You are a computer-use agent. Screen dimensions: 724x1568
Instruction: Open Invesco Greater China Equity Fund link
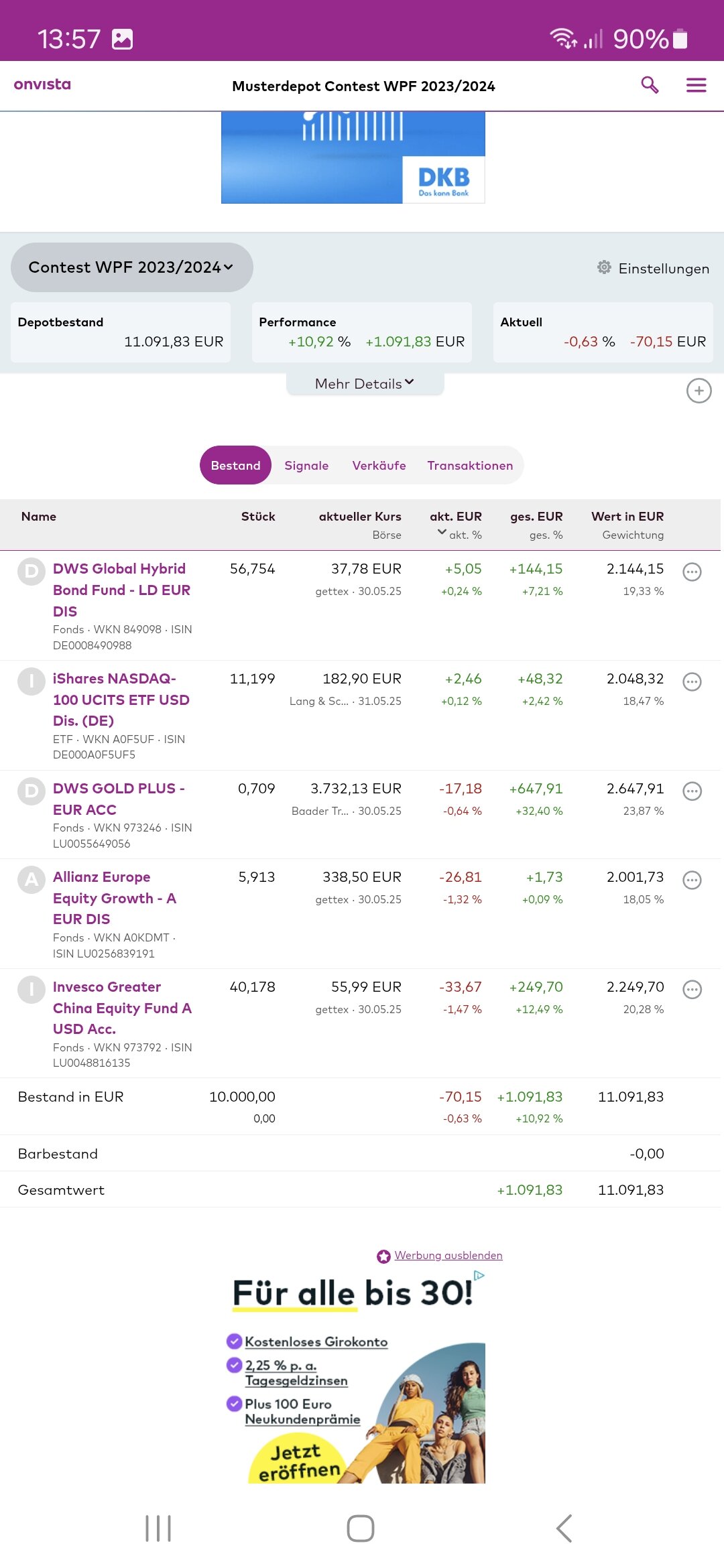pos(122,1007)
